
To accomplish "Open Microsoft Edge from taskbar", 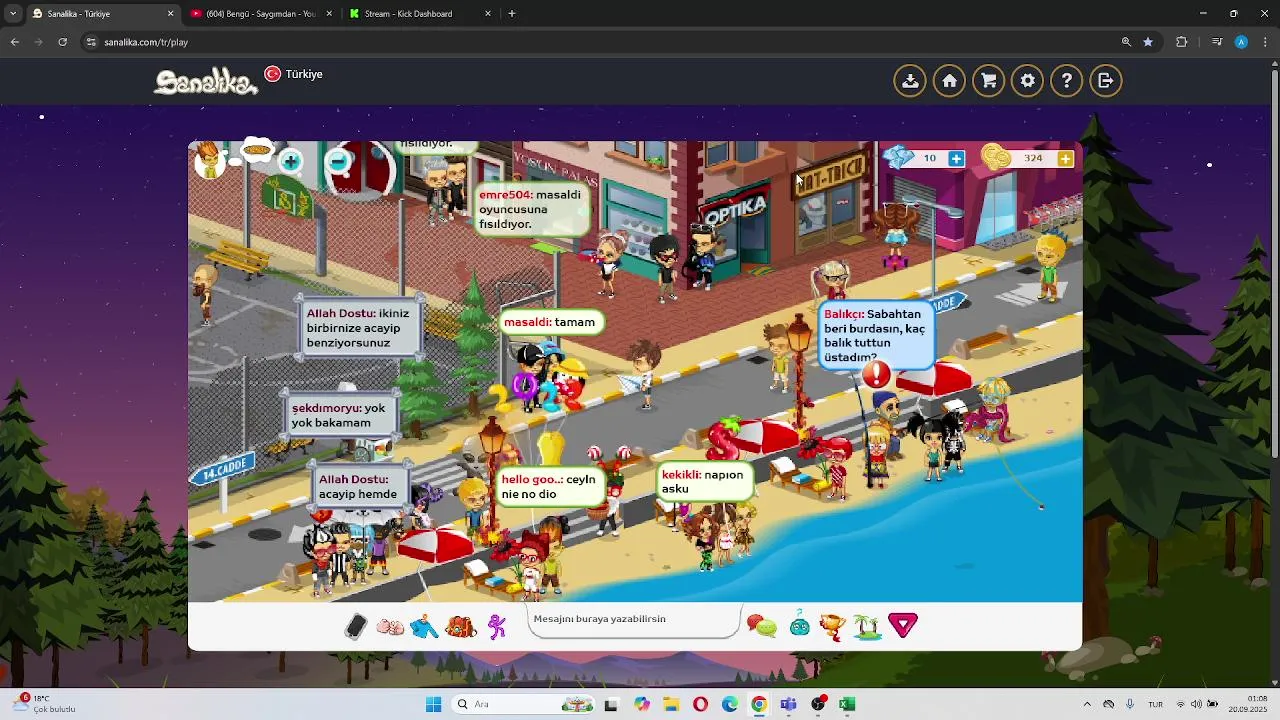I will click(730, 704).
